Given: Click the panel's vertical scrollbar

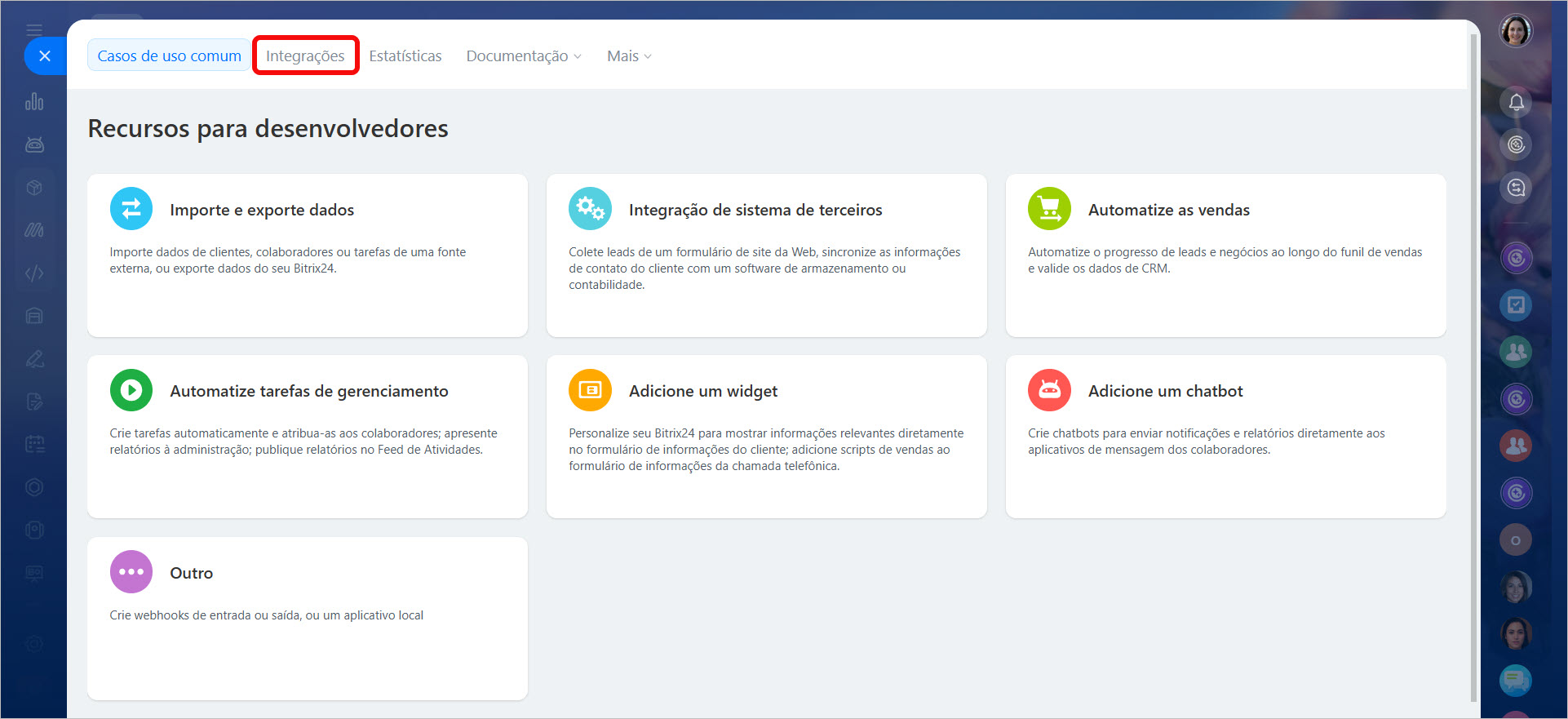Looking at the screenshot, I should point(1473,367).
